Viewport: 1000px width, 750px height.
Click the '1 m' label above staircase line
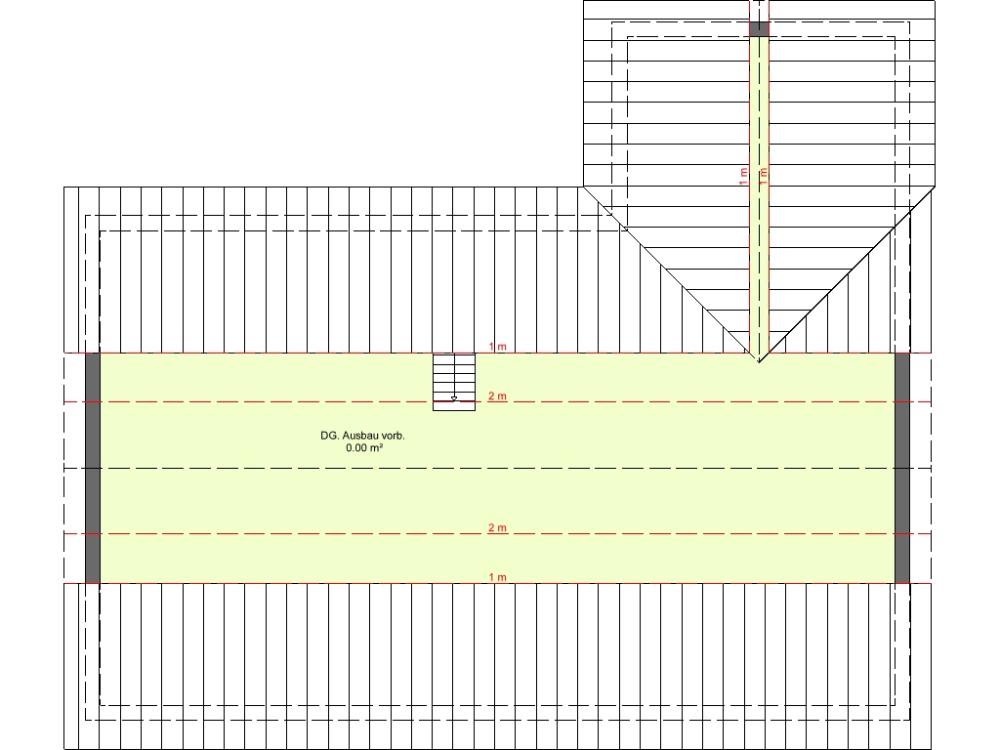pos(497,346)
